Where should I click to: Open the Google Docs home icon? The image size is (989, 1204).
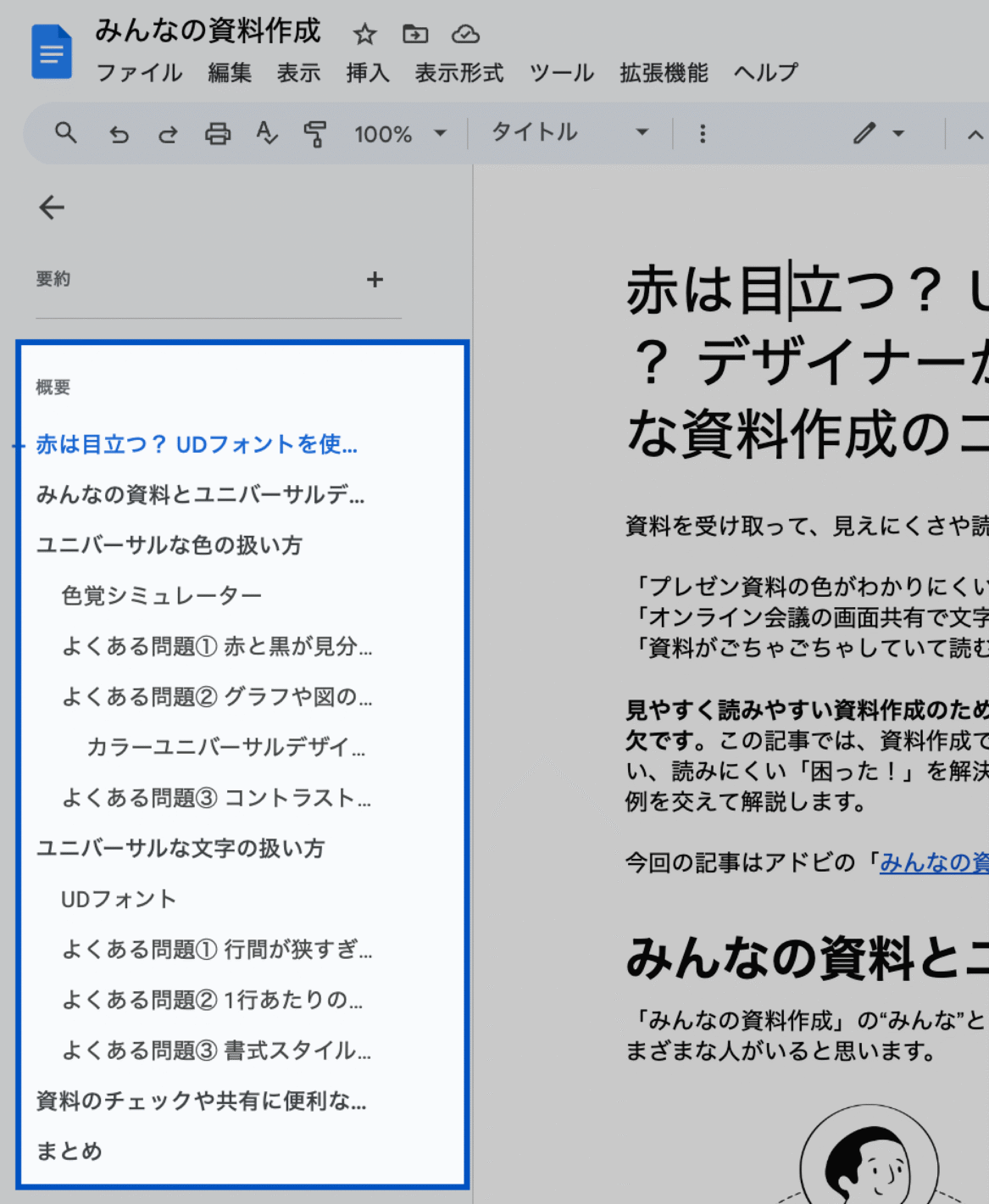[52, 52]
